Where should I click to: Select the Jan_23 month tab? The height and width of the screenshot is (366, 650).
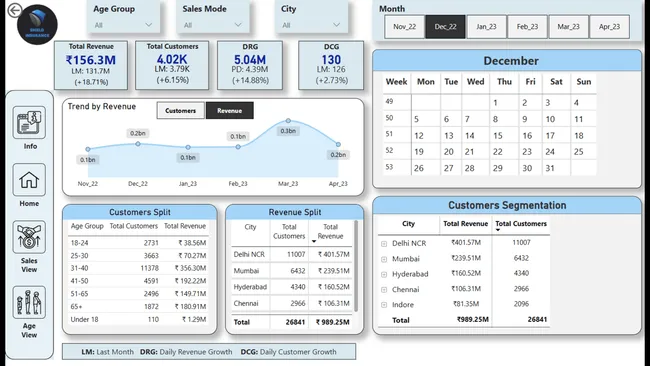[486, 27]
